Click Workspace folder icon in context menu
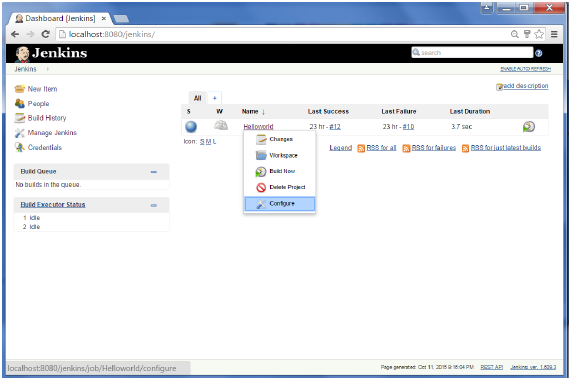The width and height of the screenshot is (569, 378). click(261, 155)
